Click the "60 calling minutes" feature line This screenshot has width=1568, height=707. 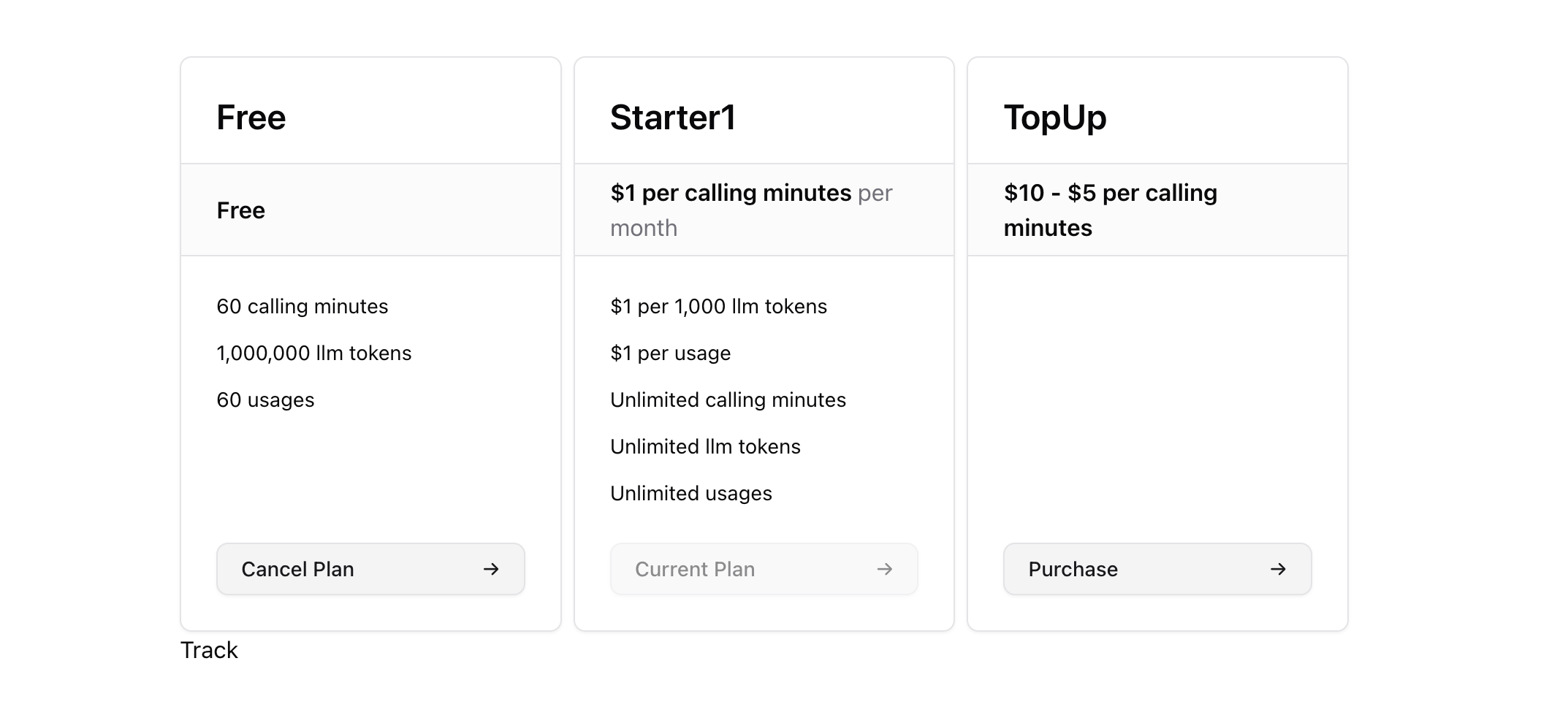pos(302,306)
